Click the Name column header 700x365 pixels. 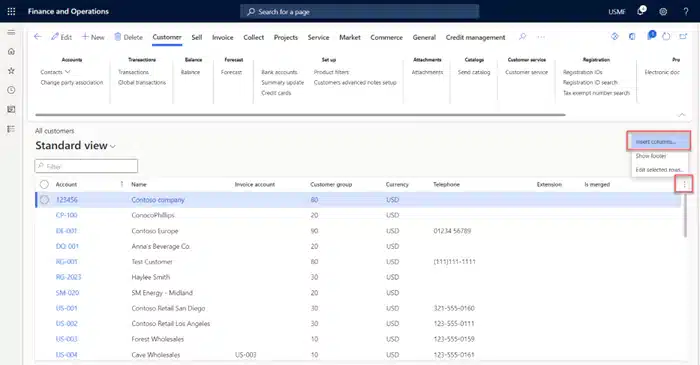pyautogui.click(x=139, y=184)
